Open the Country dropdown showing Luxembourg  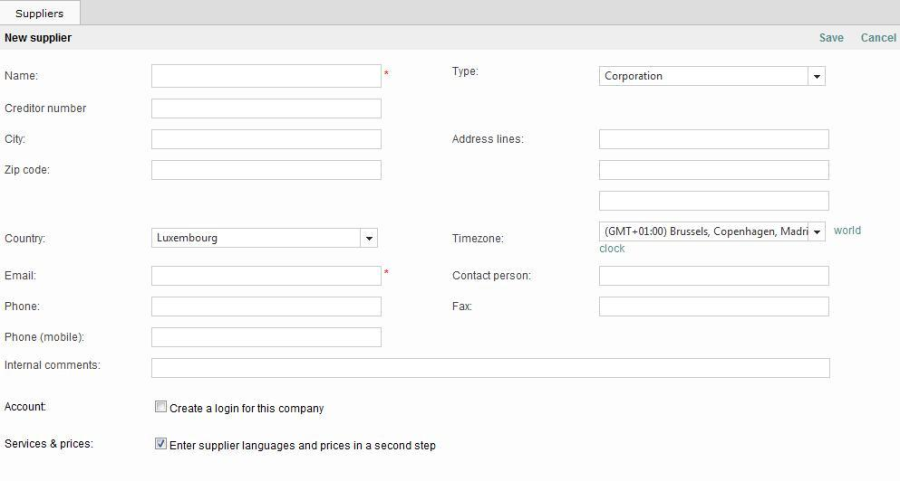click(x=369, y=238)
